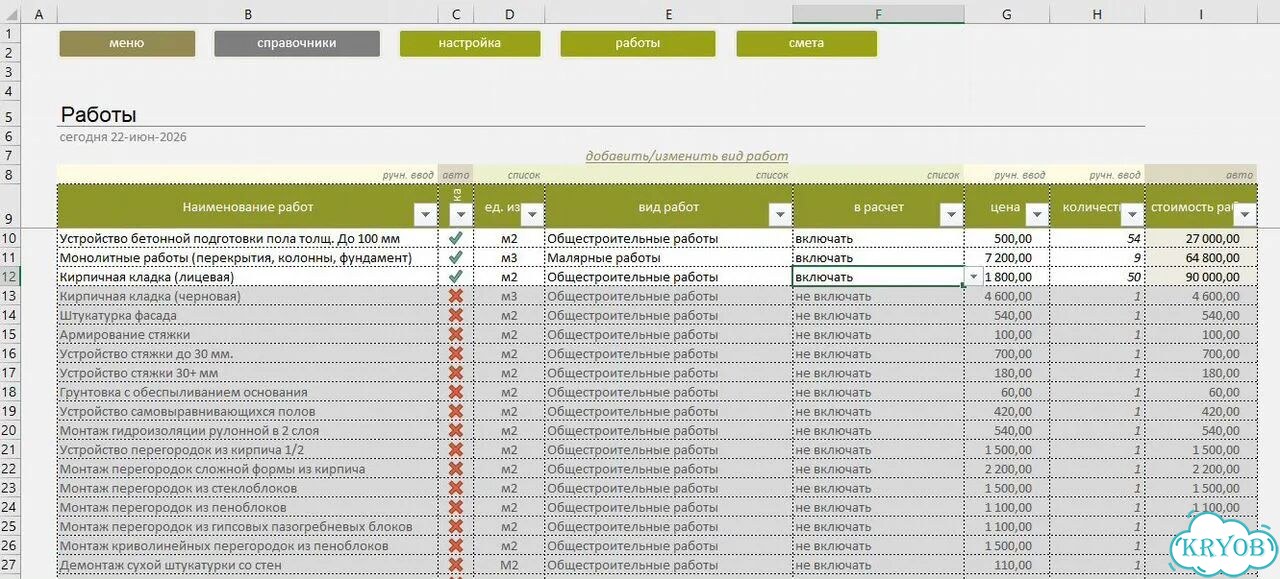This screenshot has height=579, width=1280.
Task: Click green checkmark for 'Устройство бетонной подготовки' row
Action: tap(456, 239)
